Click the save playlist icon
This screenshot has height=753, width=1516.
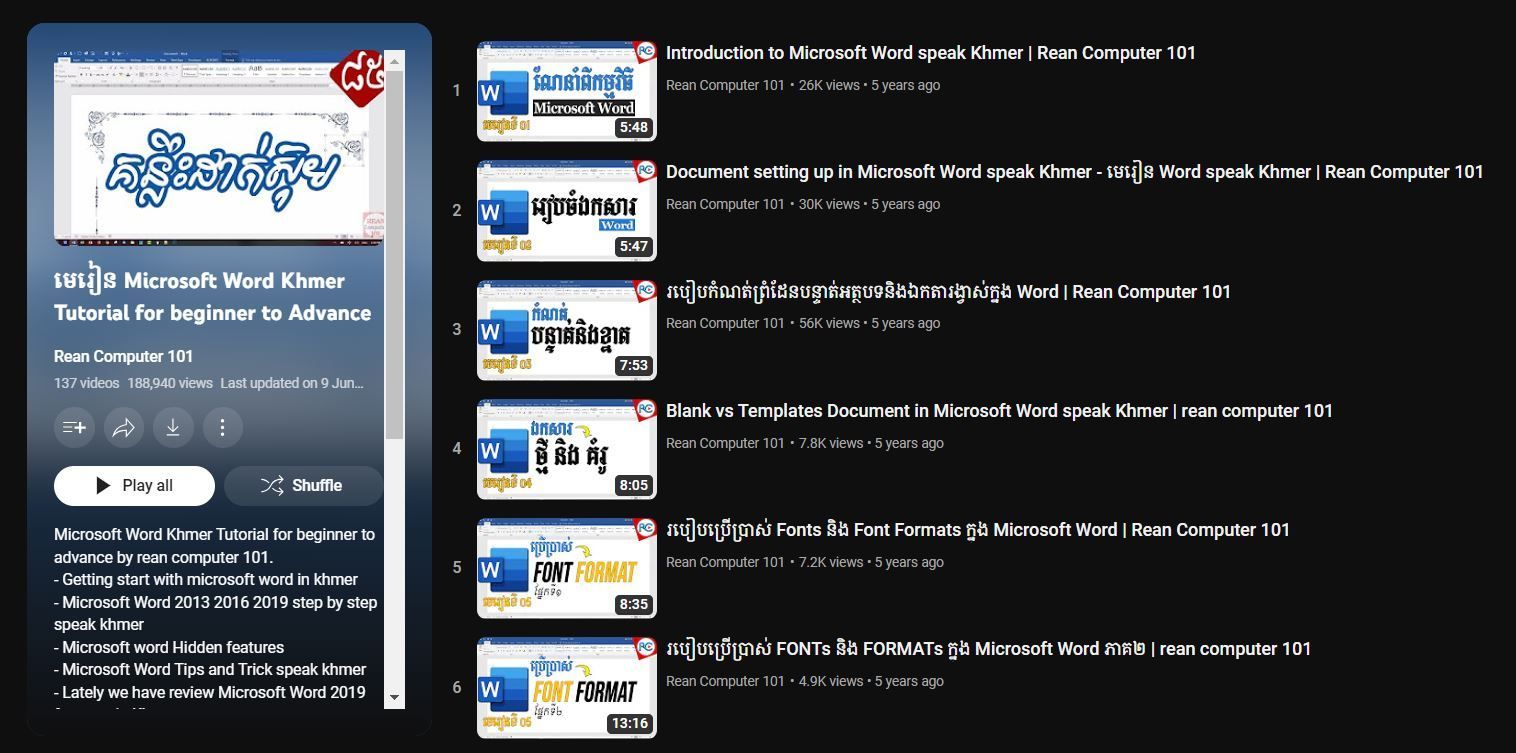click(x=74, y=428)
